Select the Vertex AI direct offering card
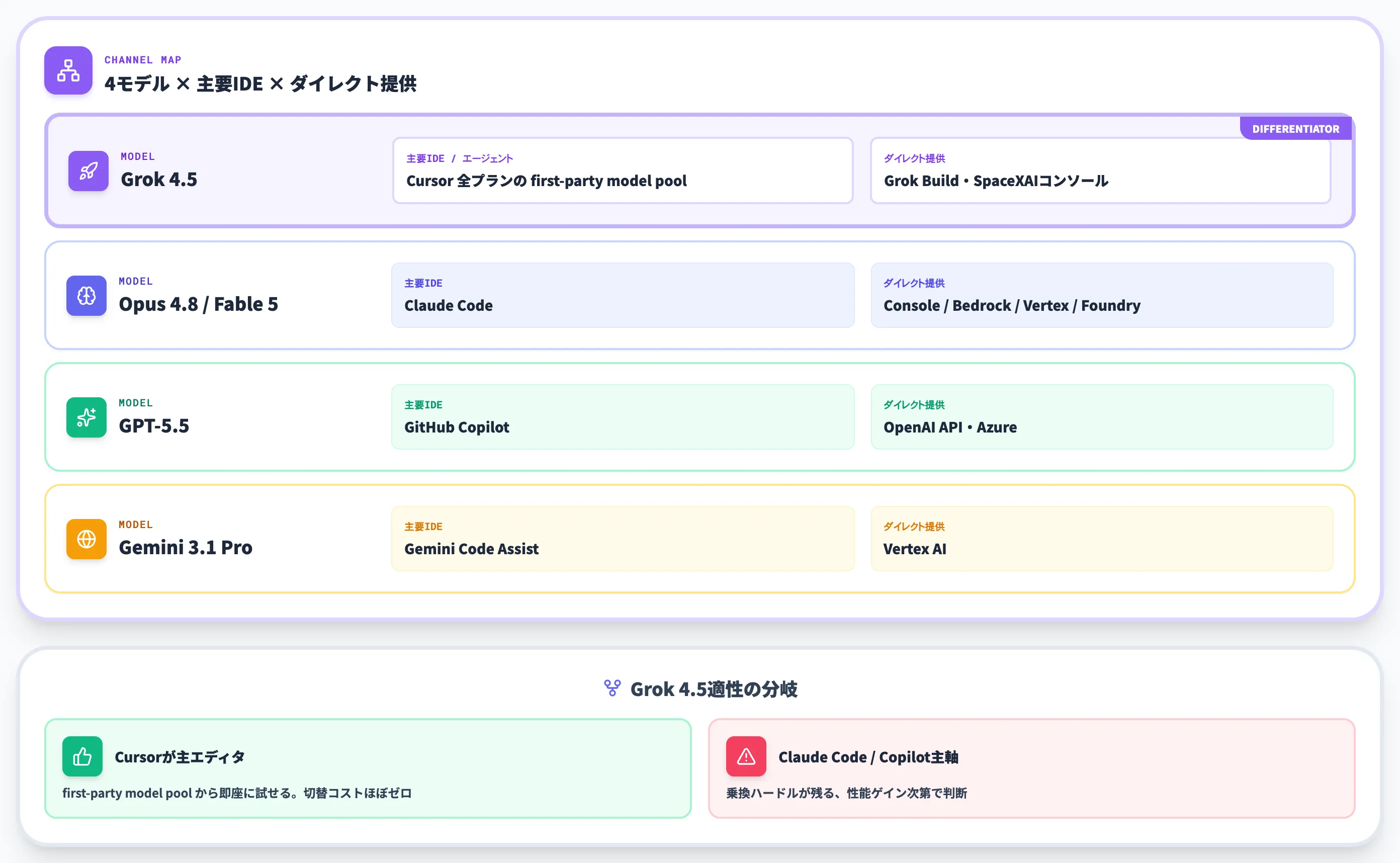 1102,538
